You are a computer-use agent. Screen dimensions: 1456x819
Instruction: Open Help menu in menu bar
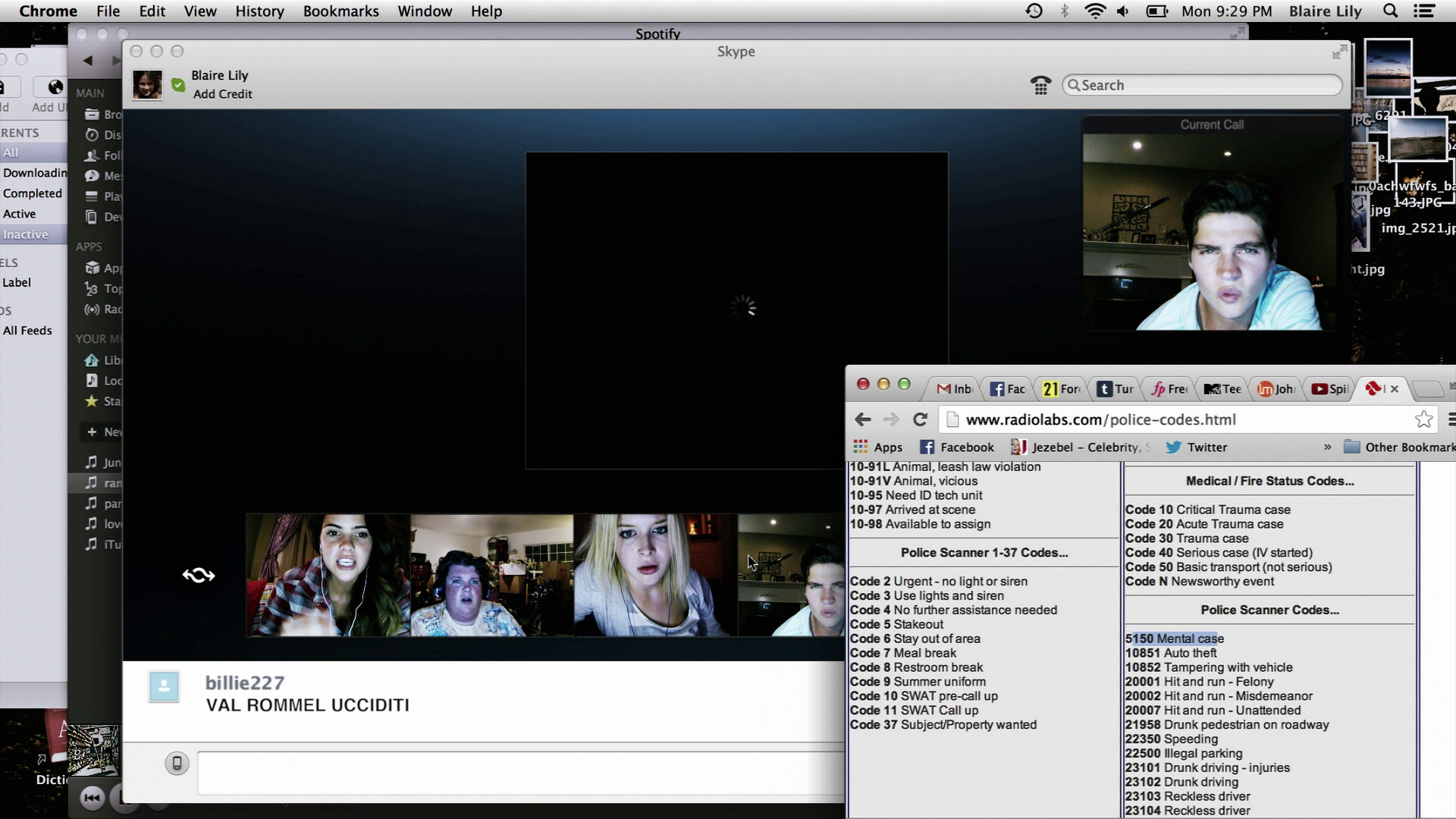click(486, 11)
